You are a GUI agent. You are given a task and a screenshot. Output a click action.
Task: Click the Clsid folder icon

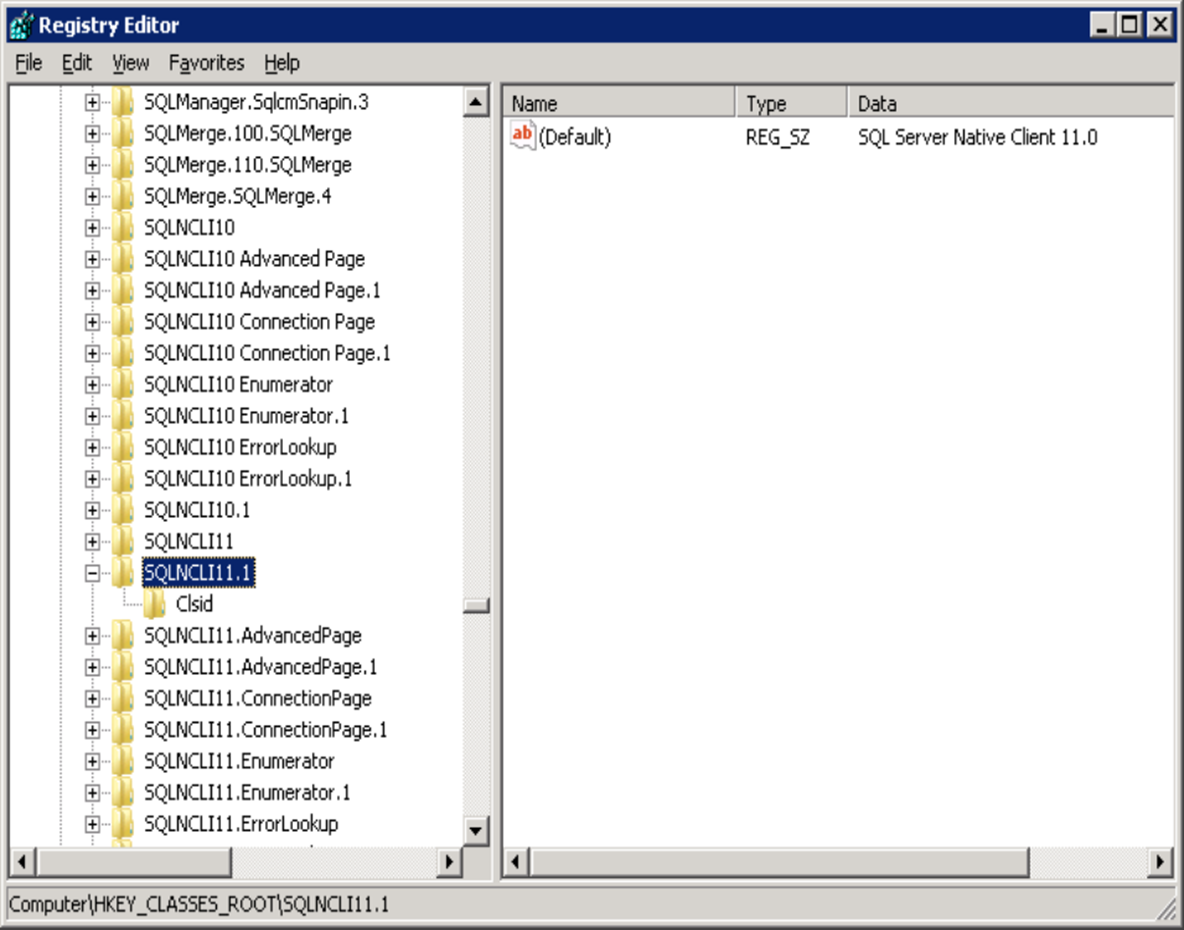click(154, 604)
